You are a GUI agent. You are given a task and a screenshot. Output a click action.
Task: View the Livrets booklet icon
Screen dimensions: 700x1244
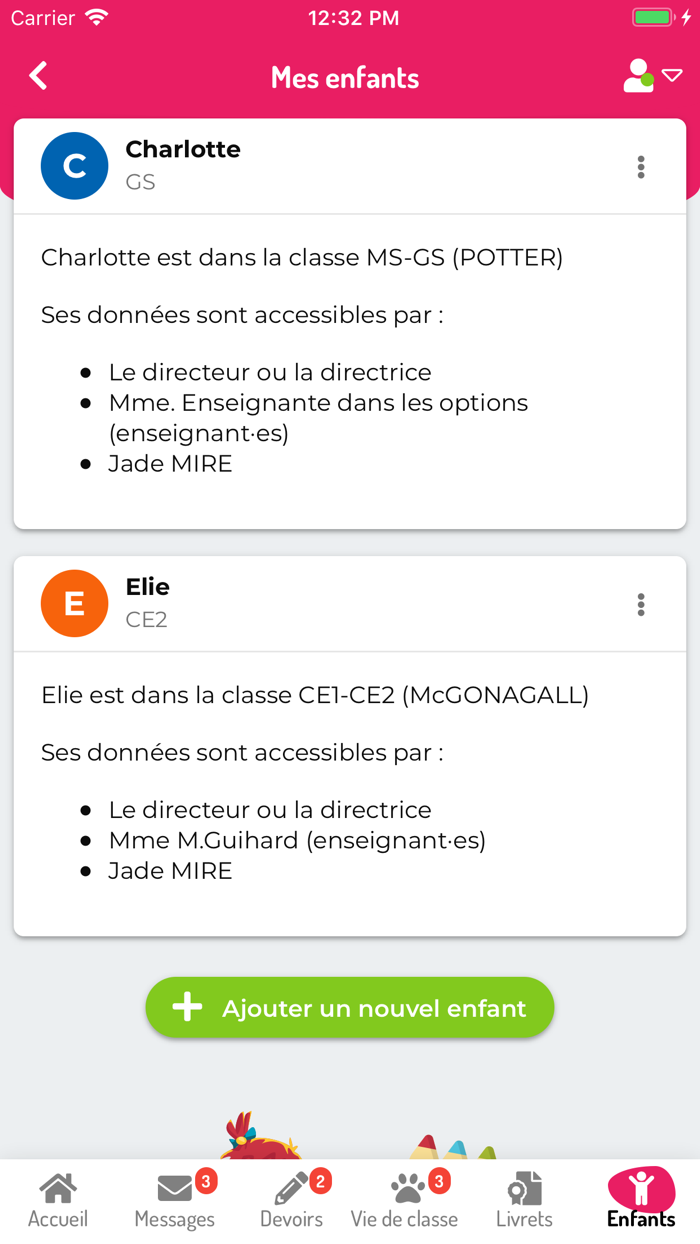coord(523,1189)
